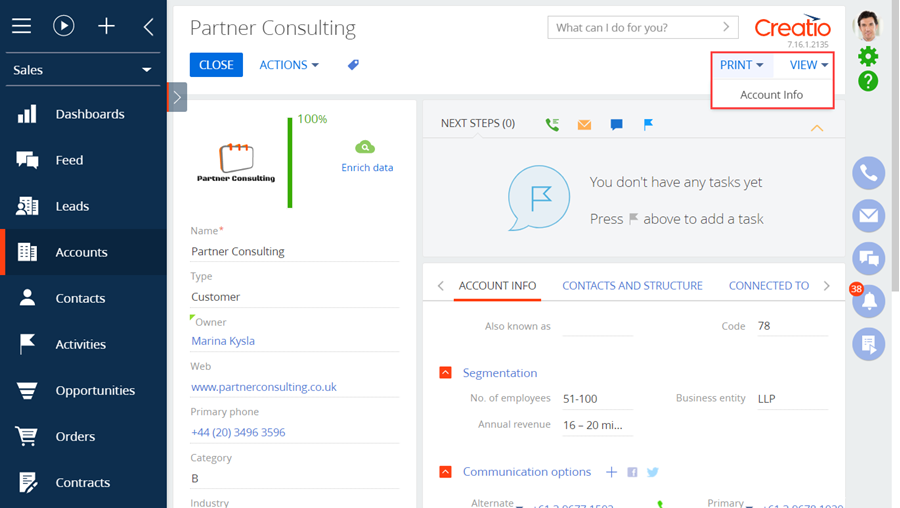Click the Name field Partner Consulting

pos(294,251)
